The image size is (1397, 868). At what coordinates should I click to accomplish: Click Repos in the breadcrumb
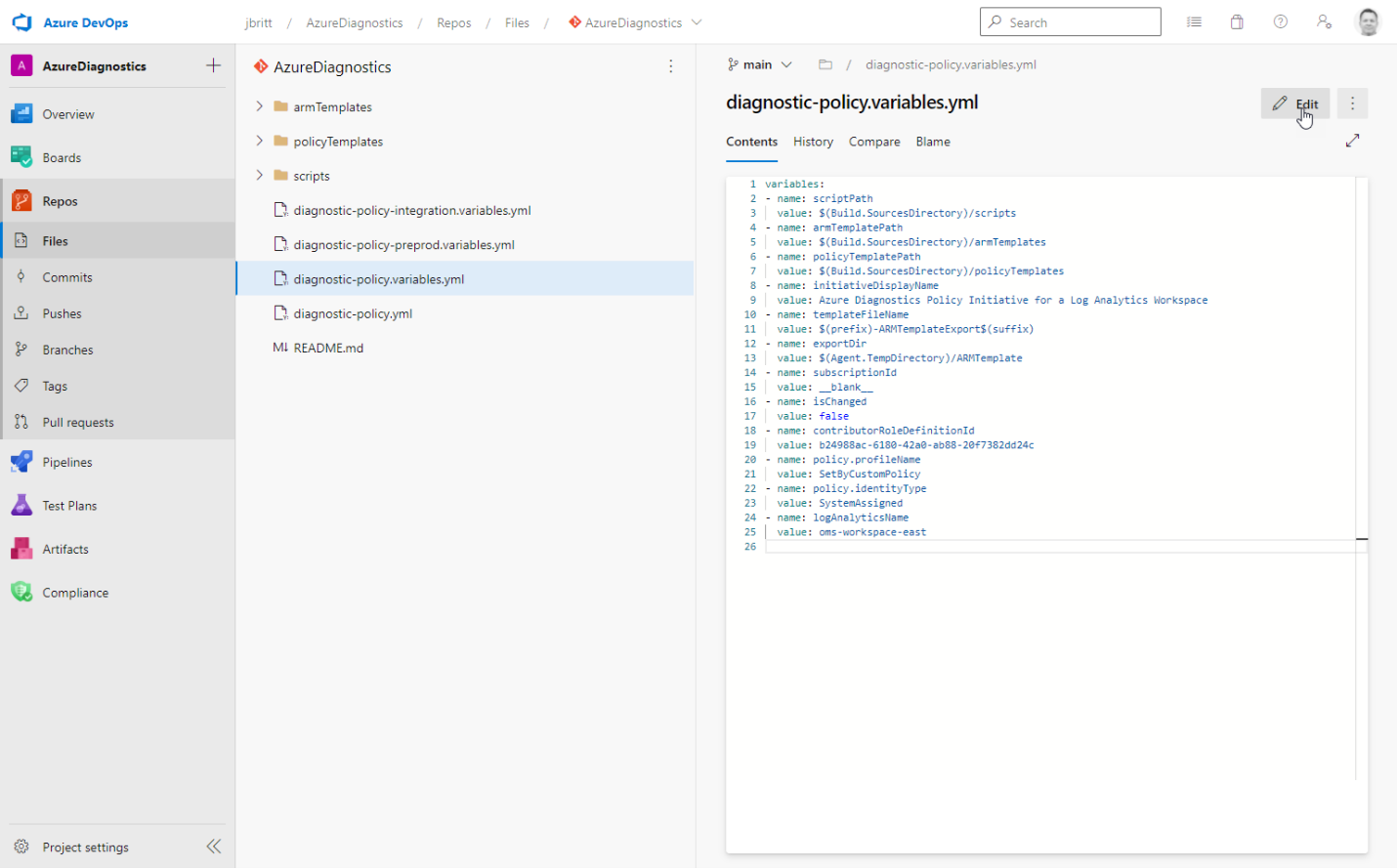coord(454,22)
